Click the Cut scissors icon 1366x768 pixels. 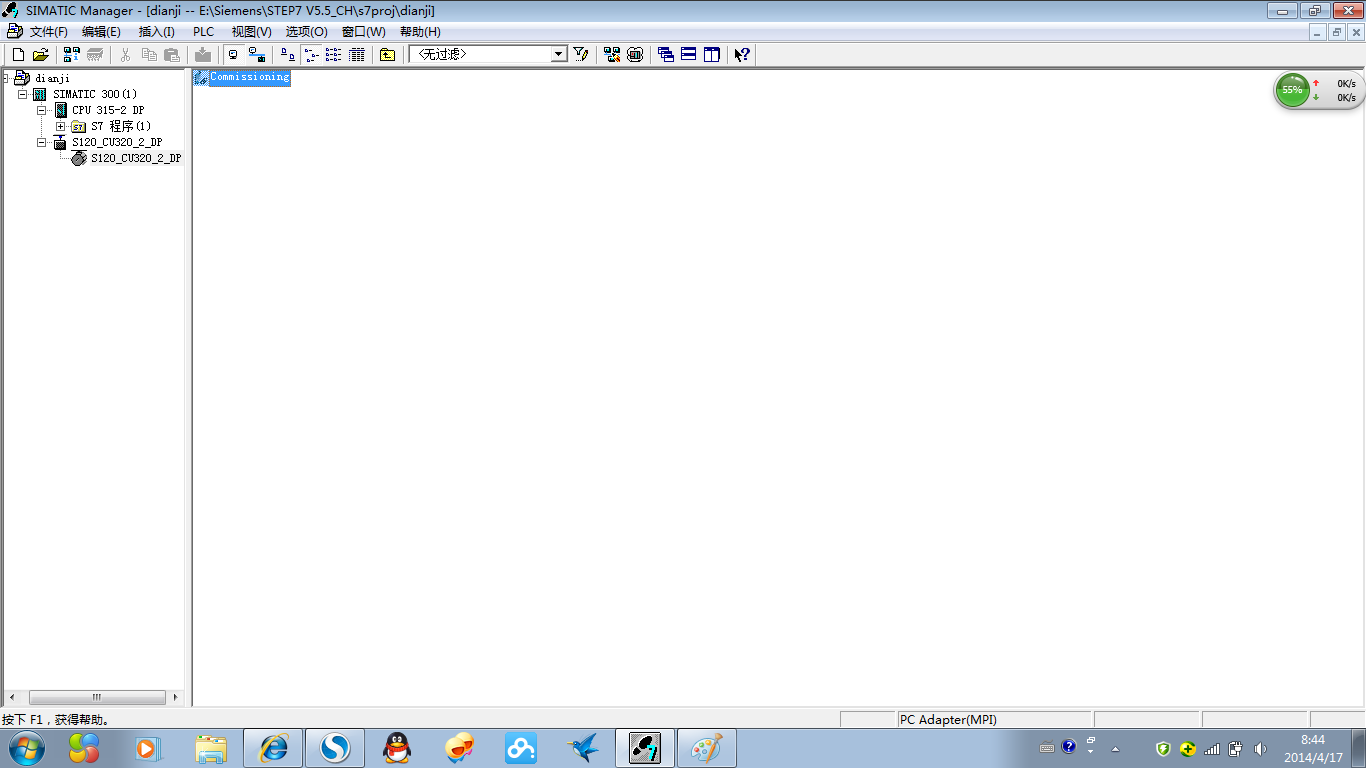coord(126,55)
